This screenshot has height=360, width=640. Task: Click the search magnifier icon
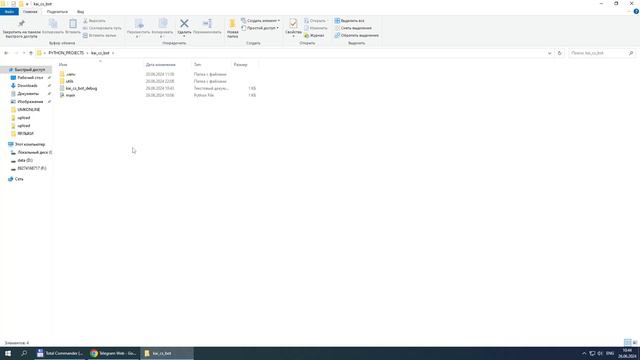[x=631, y=53]
